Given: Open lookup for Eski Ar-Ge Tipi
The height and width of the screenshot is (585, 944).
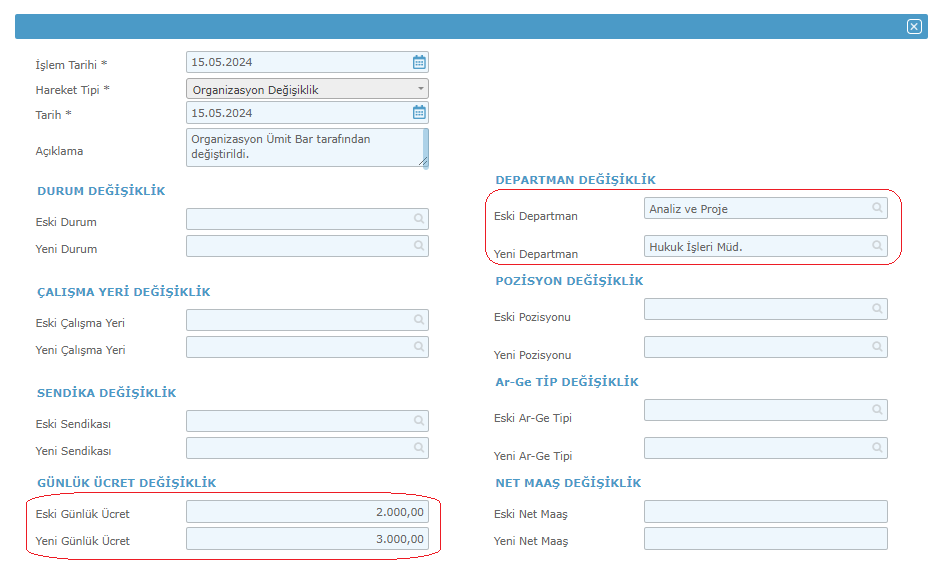Looking at the screenshot, I should point(877,410).
